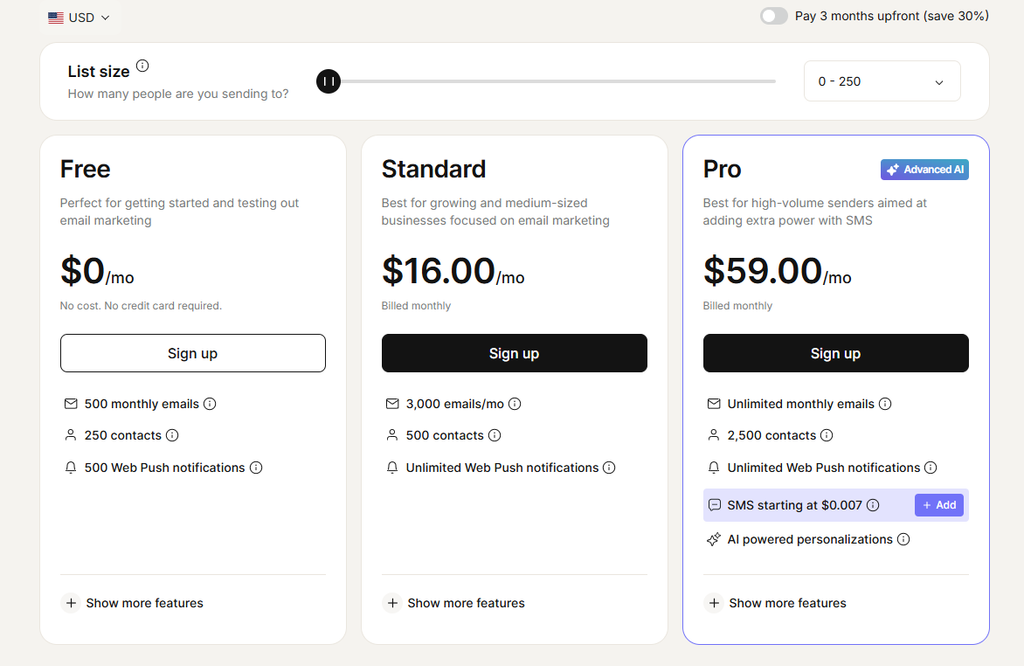1024x666 pixels.
Task: Click info icon next to 3,000 emails/mo
Action: click(515, 404)
